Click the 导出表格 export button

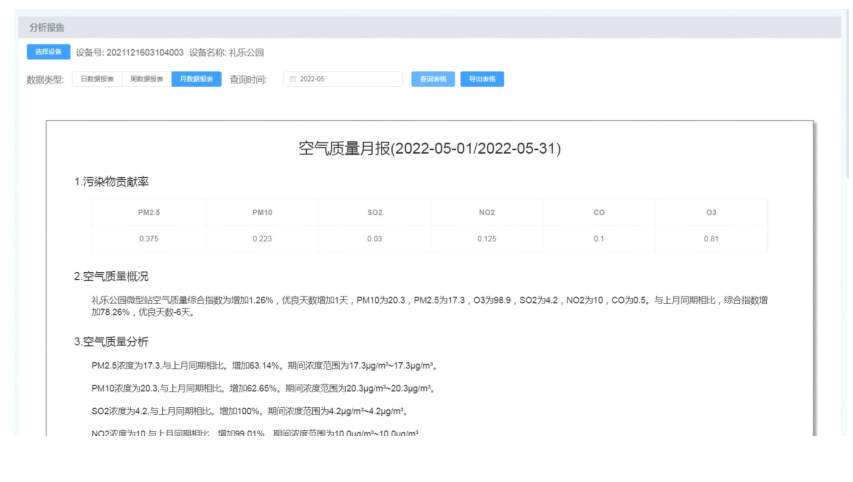[481, 80]
